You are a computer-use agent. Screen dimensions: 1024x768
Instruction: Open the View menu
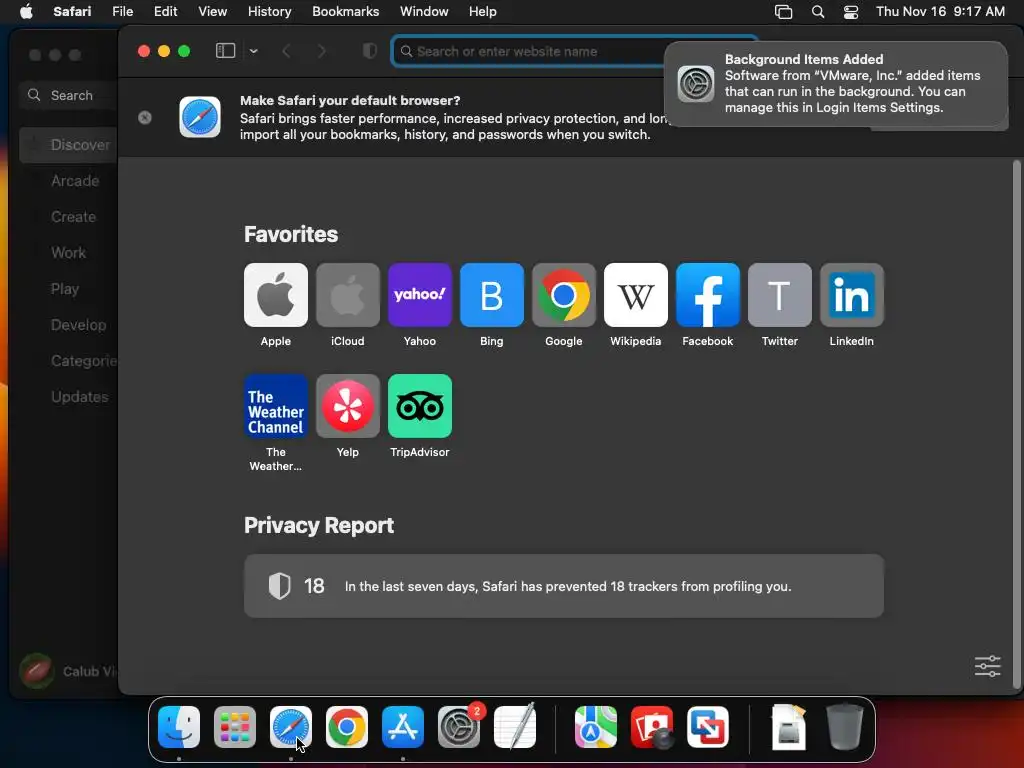tap(212, 11)
